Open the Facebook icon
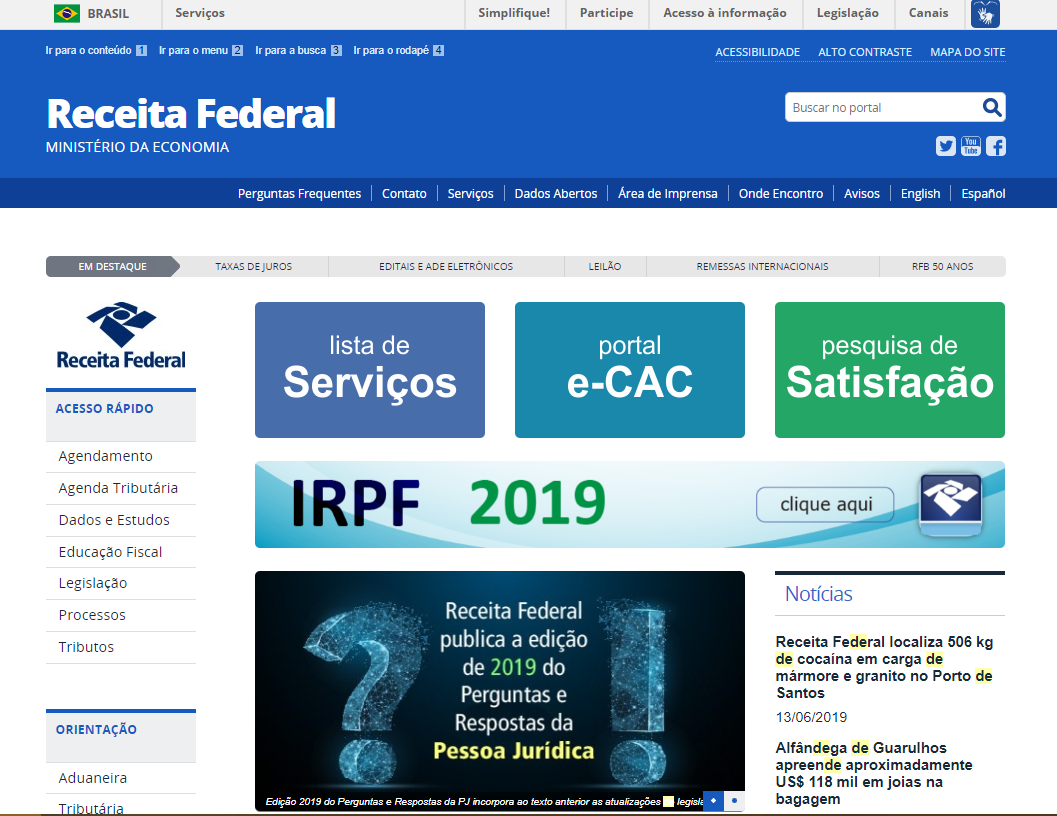The height and width of the screenshot is (816, 1057). (x=996, y=146)
